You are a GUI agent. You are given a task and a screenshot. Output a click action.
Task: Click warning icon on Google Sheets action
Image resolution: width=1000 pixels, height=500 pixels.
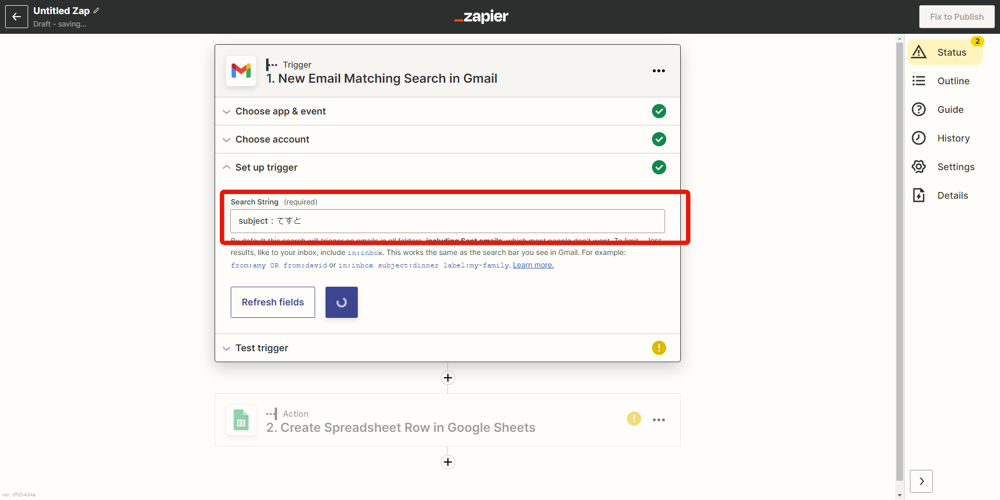(633, 419)
